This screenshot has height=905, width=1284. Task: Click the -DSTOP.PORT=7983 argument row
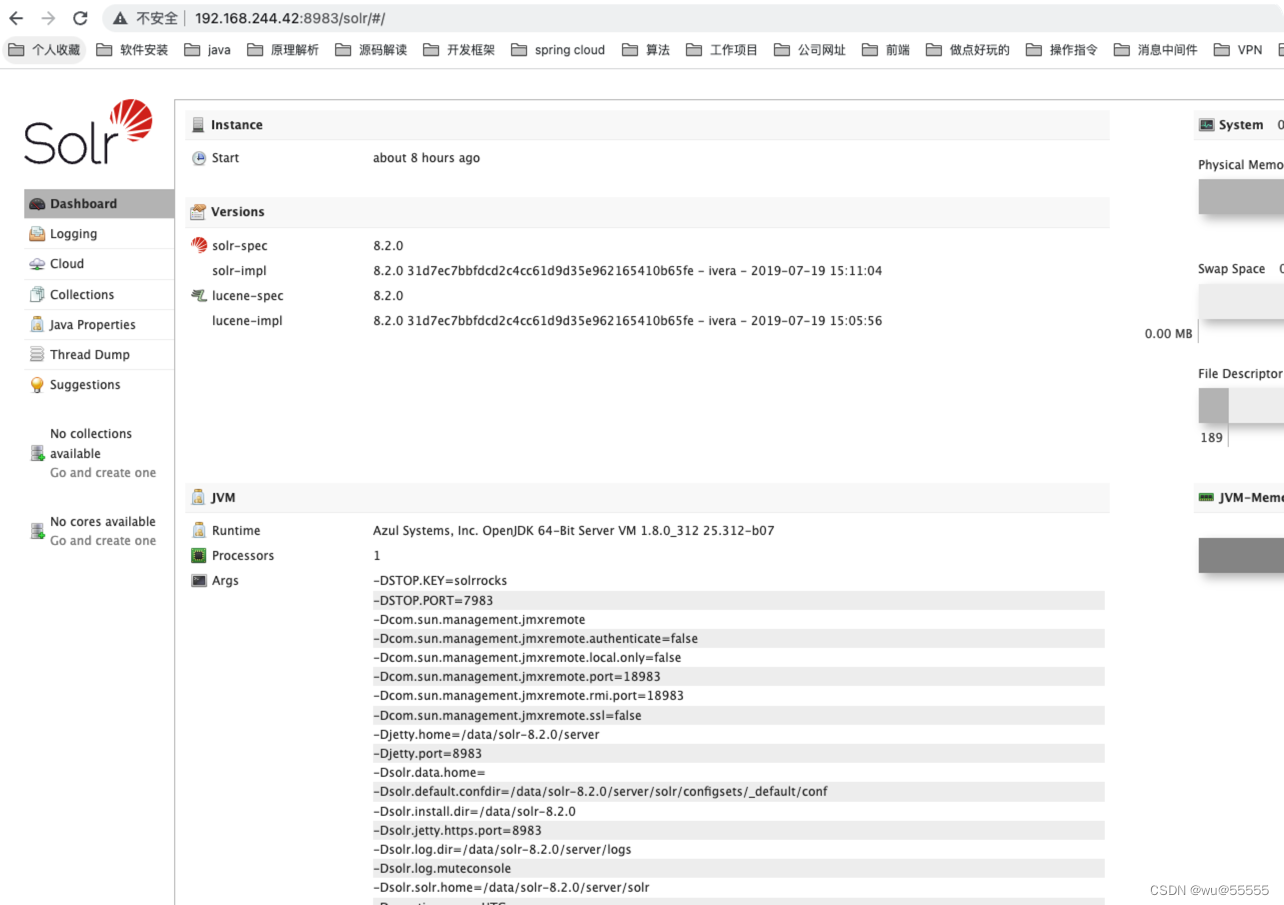(x=738, y=600)
